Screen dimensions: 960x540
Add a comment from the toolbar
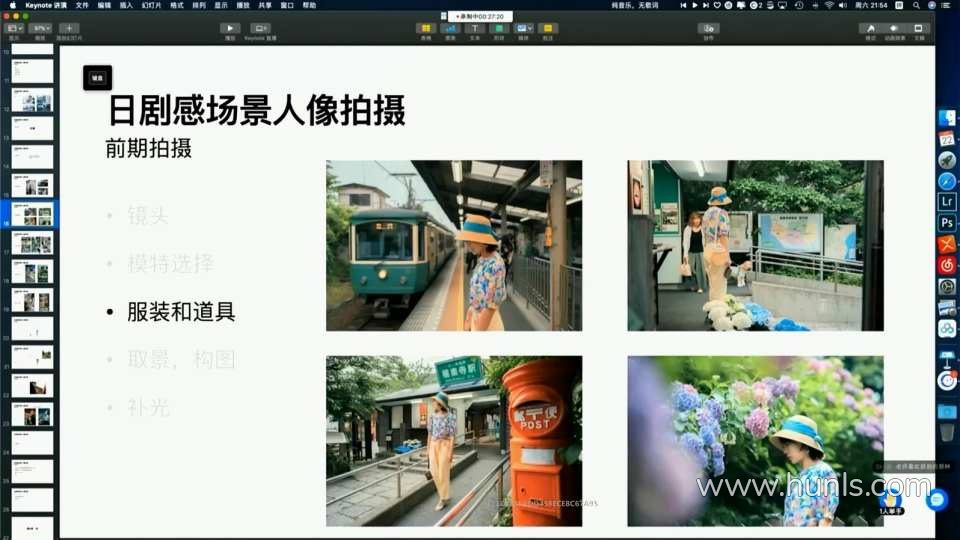click(548, 28)
